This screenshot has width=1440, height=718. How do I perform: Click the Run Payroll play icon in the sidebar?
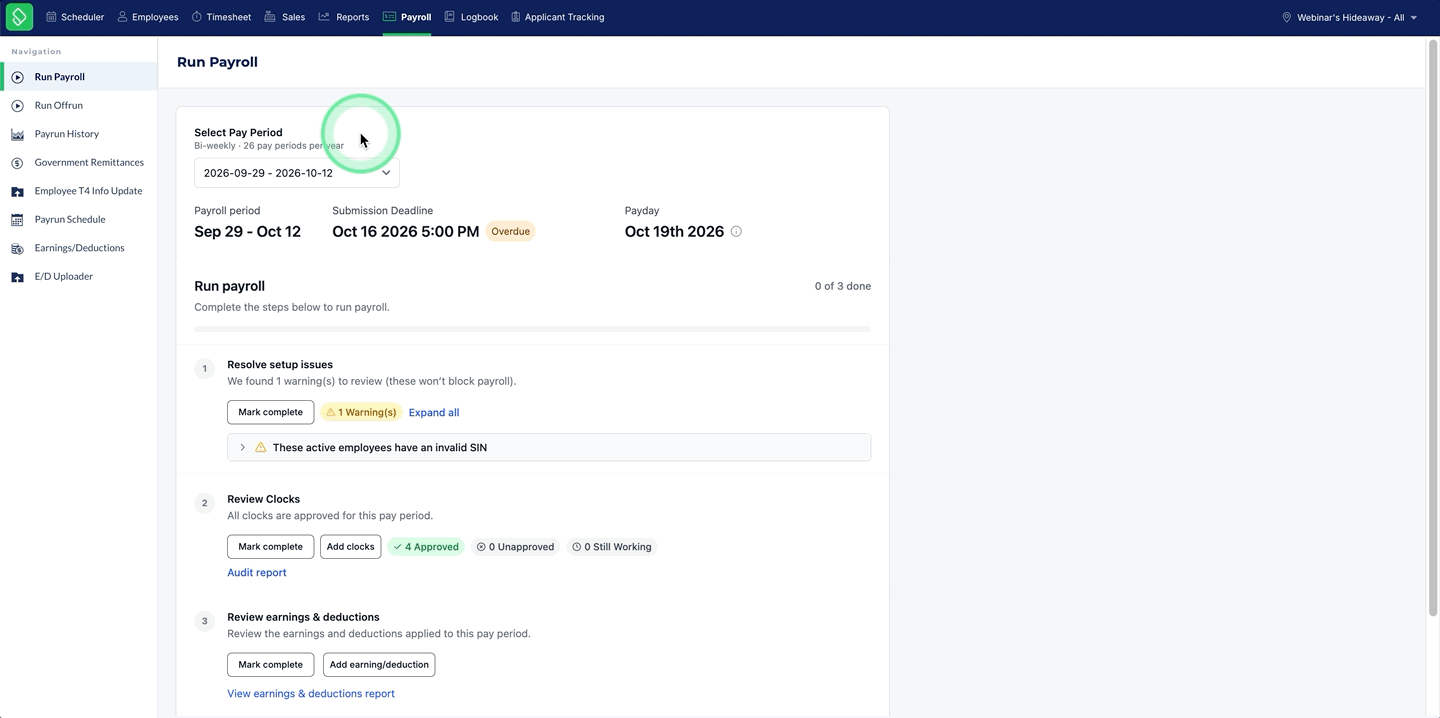point(17,77)
